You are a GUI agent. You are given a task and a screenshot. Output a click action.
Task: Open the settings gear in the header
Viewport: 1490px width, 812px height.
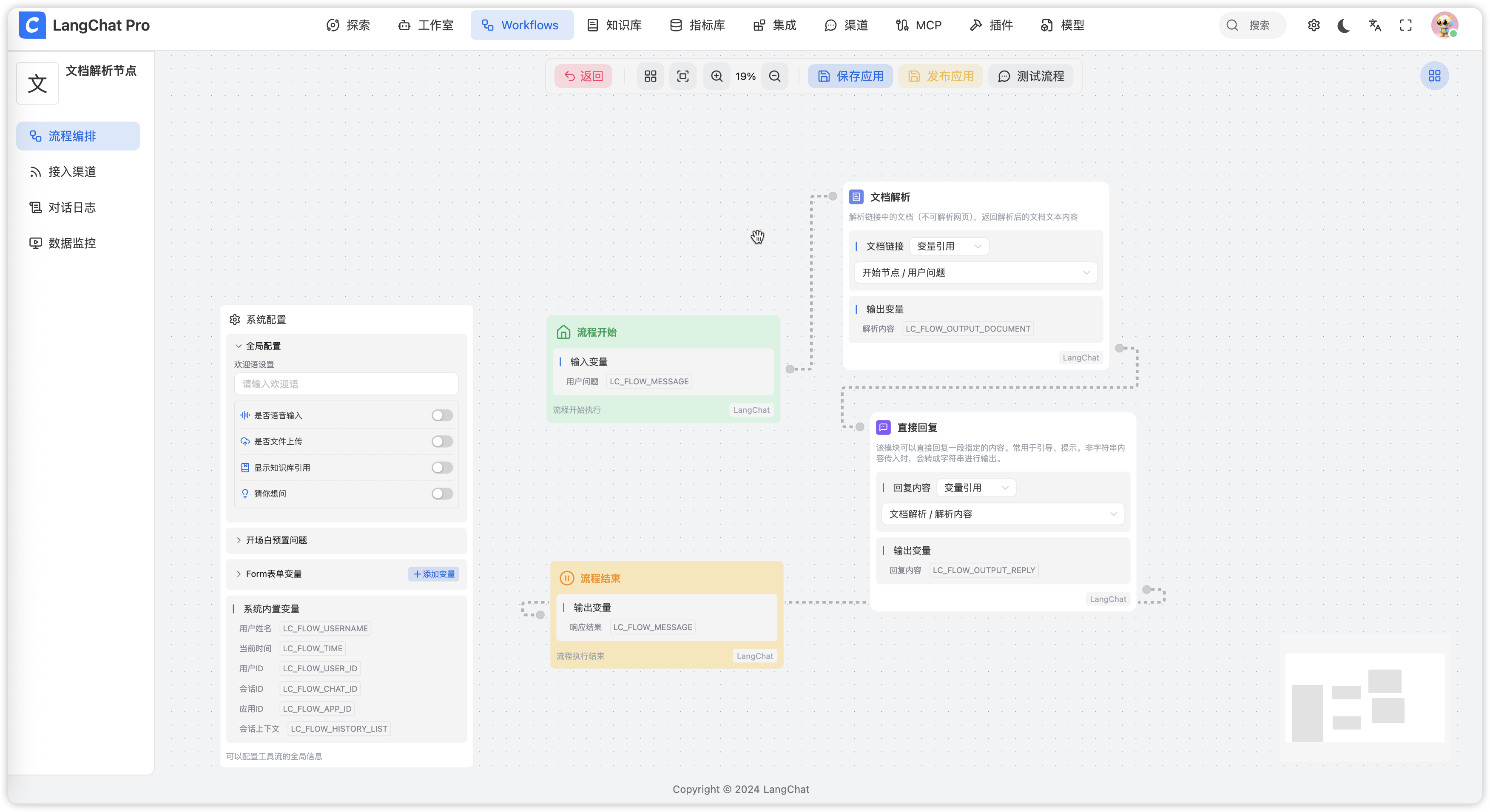(x=1314, y=26)
